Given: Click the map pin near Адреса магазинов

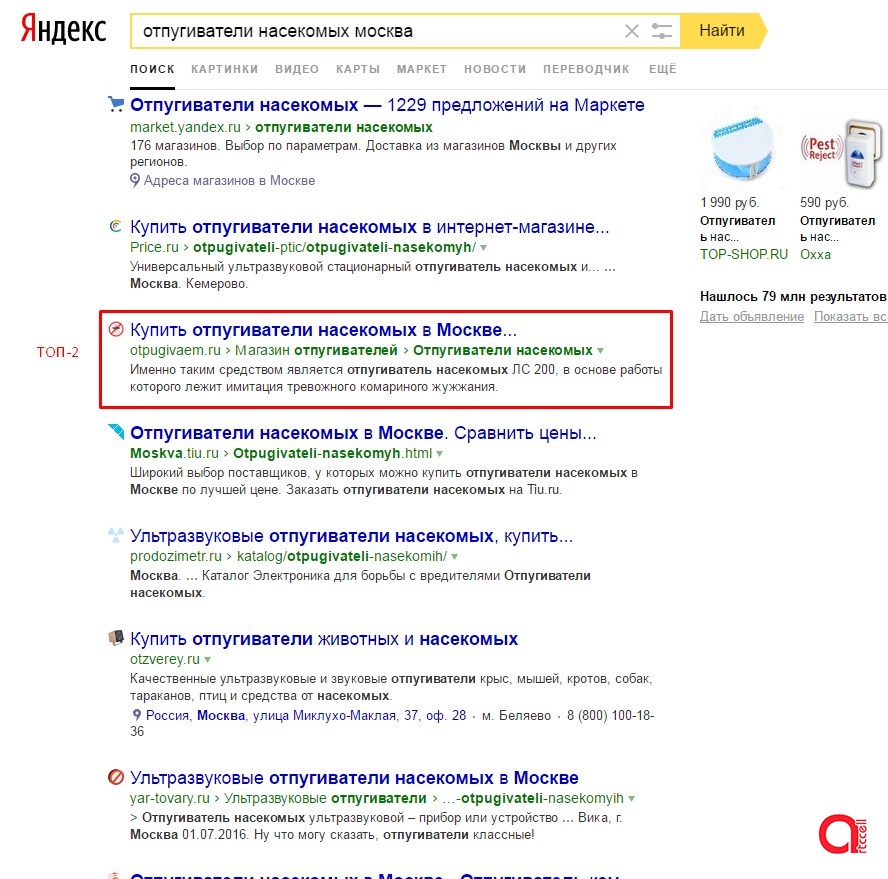Looking at the screenshot, I should coord(135,181).
